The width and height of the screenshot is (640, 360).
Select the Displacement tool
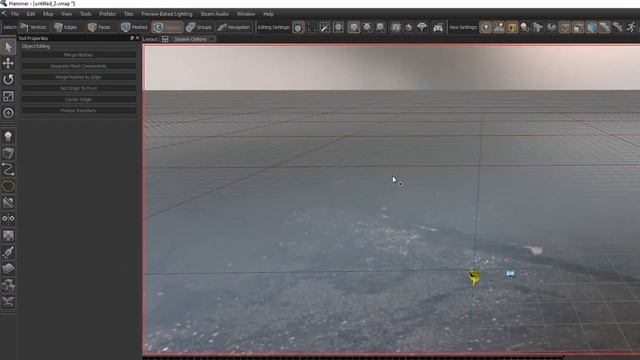tap(8, 269)
